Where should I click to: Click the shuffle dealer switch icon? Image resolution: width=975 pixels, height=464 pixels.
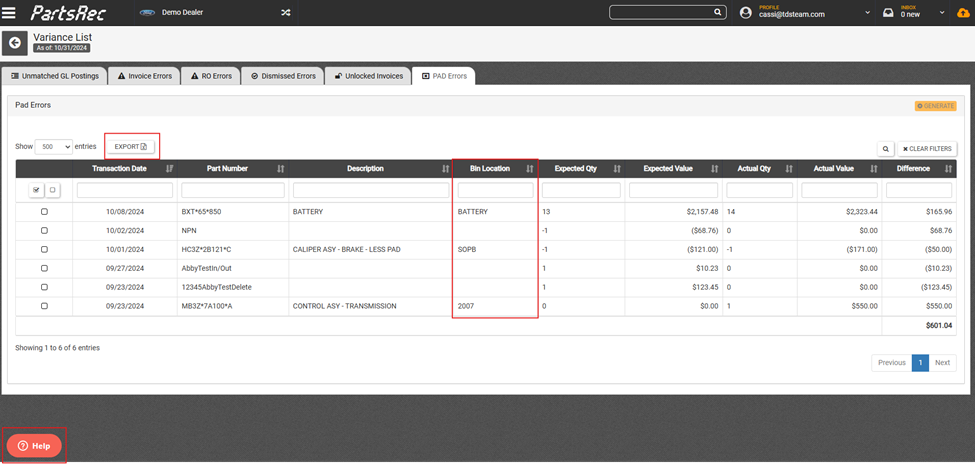(x=285, y=12)
